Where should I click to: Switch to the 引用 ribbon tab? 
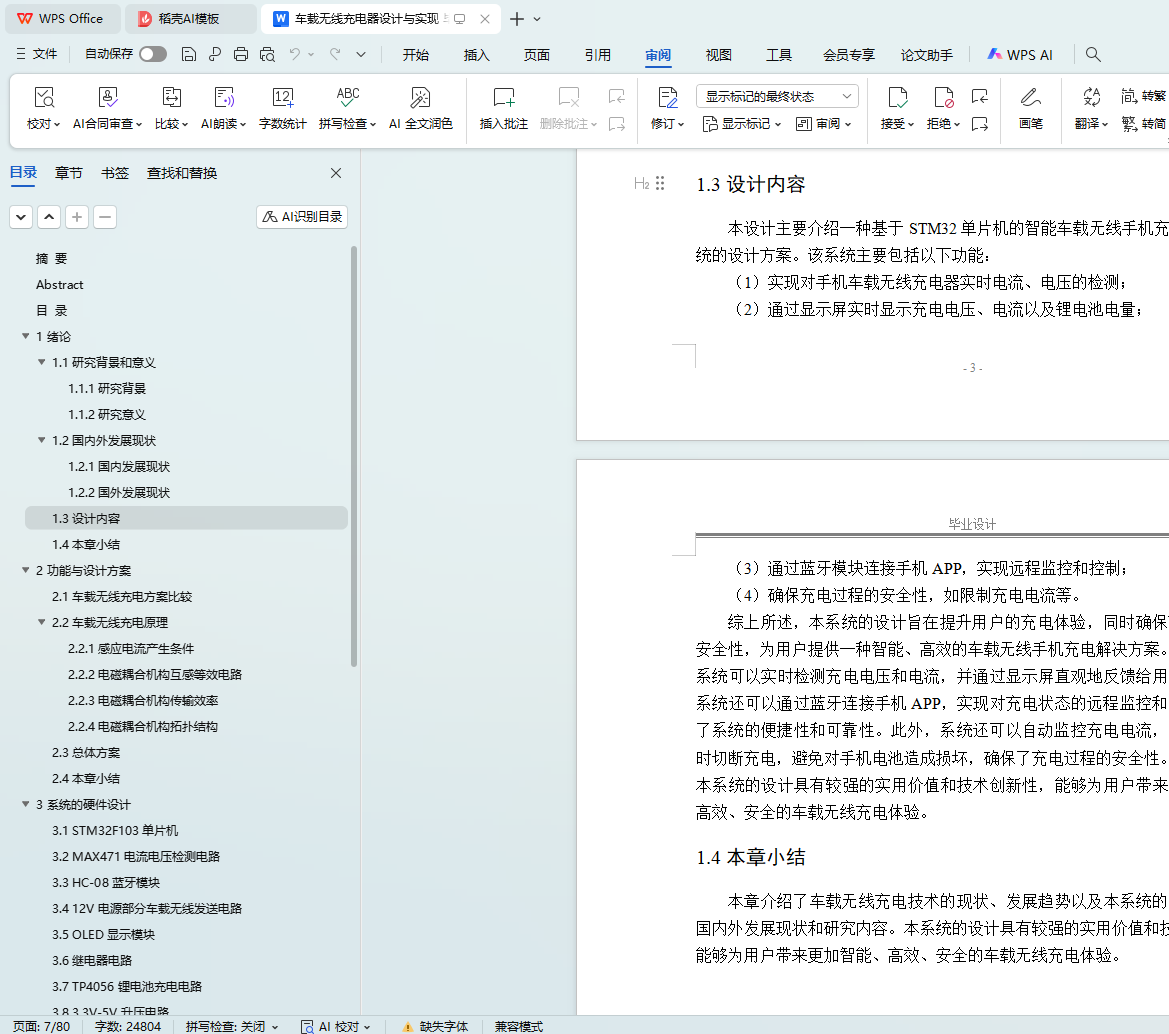(597, 55)
